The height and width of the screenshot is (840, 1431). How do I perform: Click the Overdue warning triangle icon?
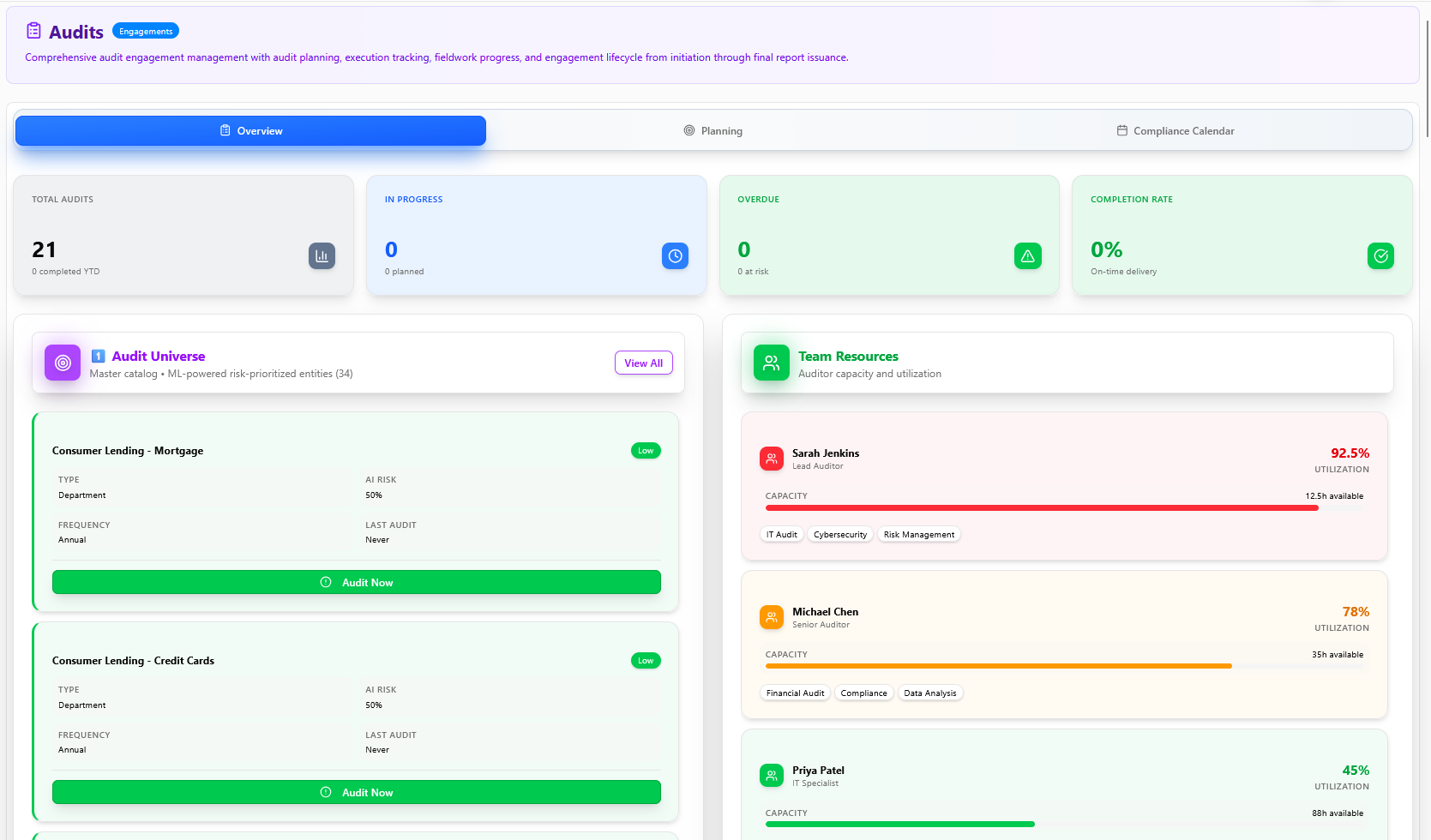coord(1027,255)
